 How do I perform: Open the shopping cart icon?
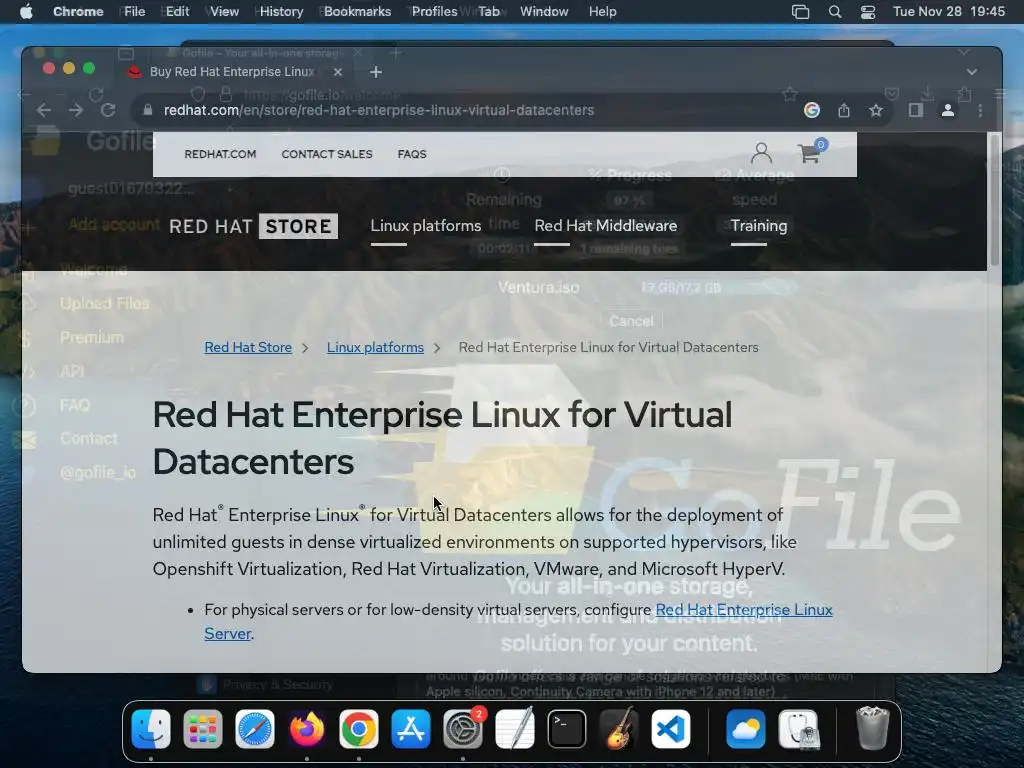click(811, 153)
